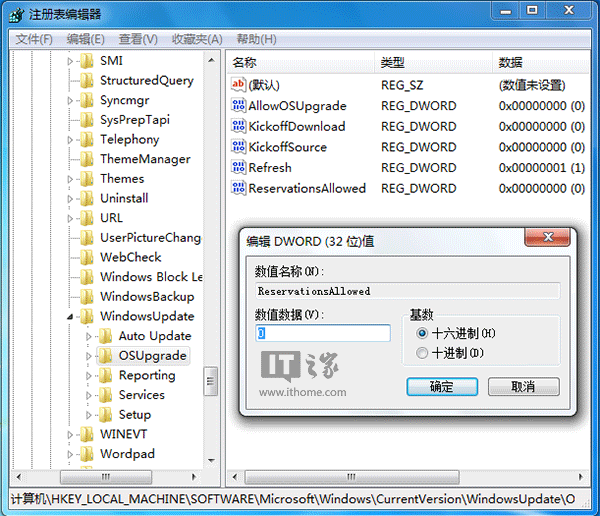Open the 文件(F) menu
The width and height of the screenshot is (600, 516).
35,39
